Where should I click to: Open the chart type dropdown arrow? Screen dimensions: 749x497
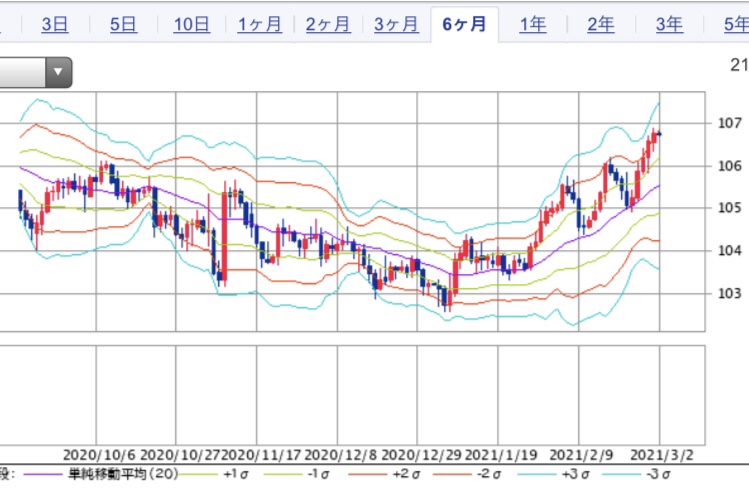pos(58,72)
